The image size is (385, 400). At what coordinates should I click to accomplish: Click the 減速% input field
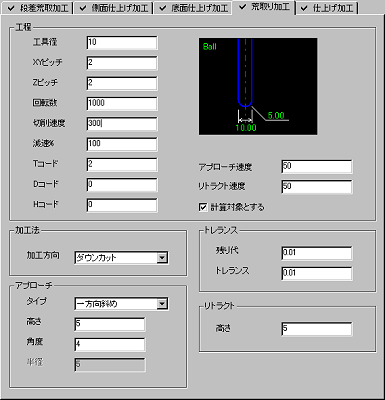[122, 144]
